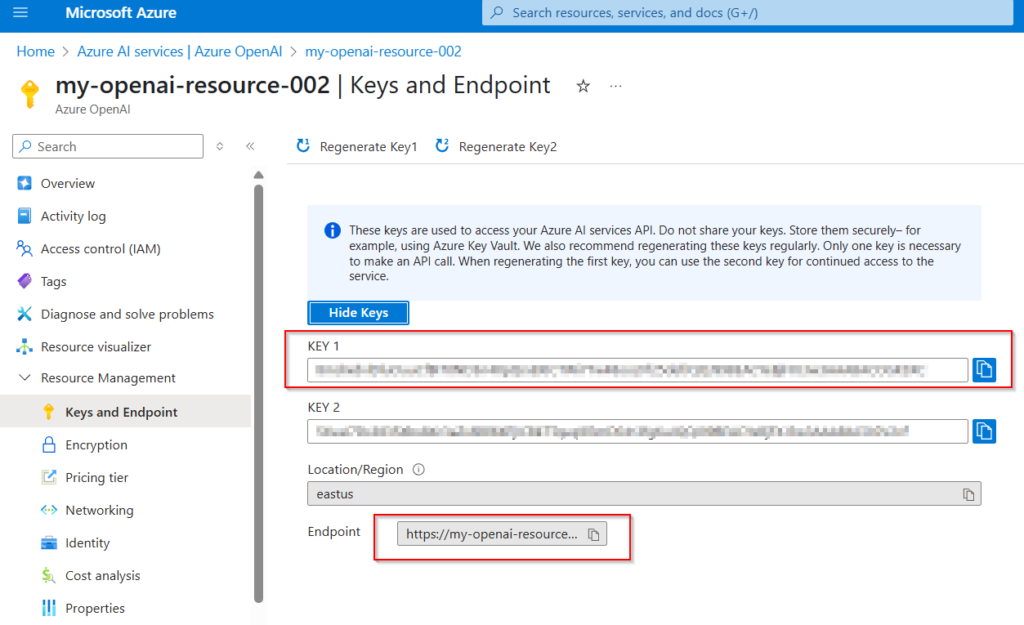Collapse the sidebar menu with double chevron
The width and height of the screenshot is (1024, 625).
pos(250,146)
